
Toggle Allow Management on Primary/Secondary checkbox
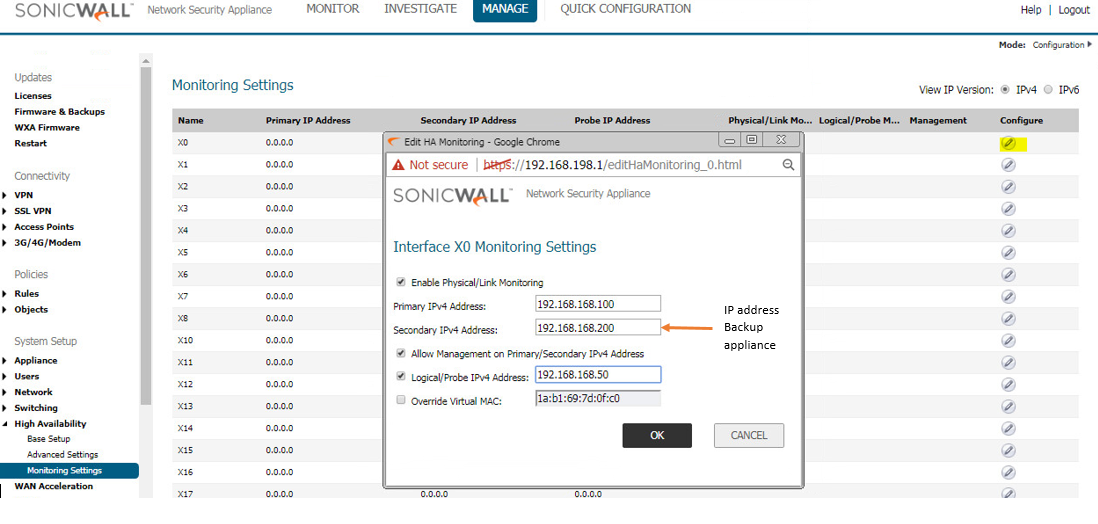pyautogui.click(x=401, y=353)
